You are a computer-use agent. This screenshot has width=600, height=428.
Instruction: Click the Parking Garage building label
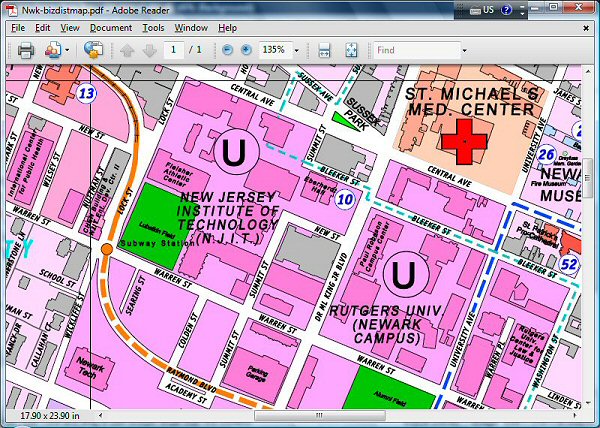(257, 373)
